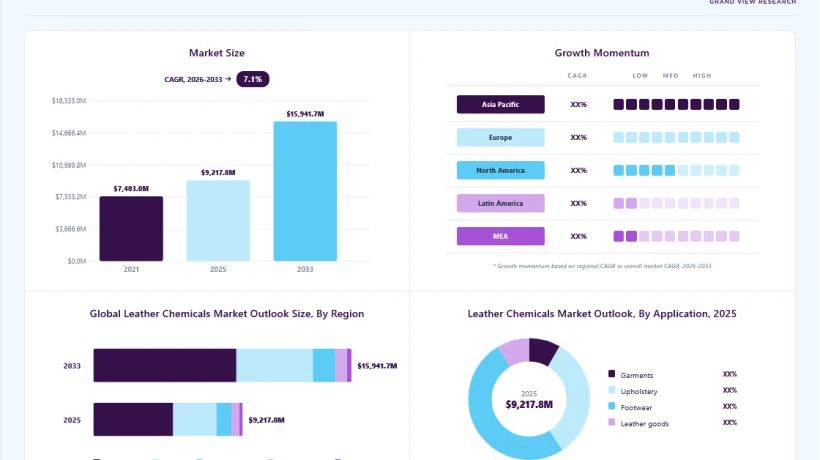Screen dimensions: 820x460
Task: Click the 2025 market size bar
Action: point(218,221)
